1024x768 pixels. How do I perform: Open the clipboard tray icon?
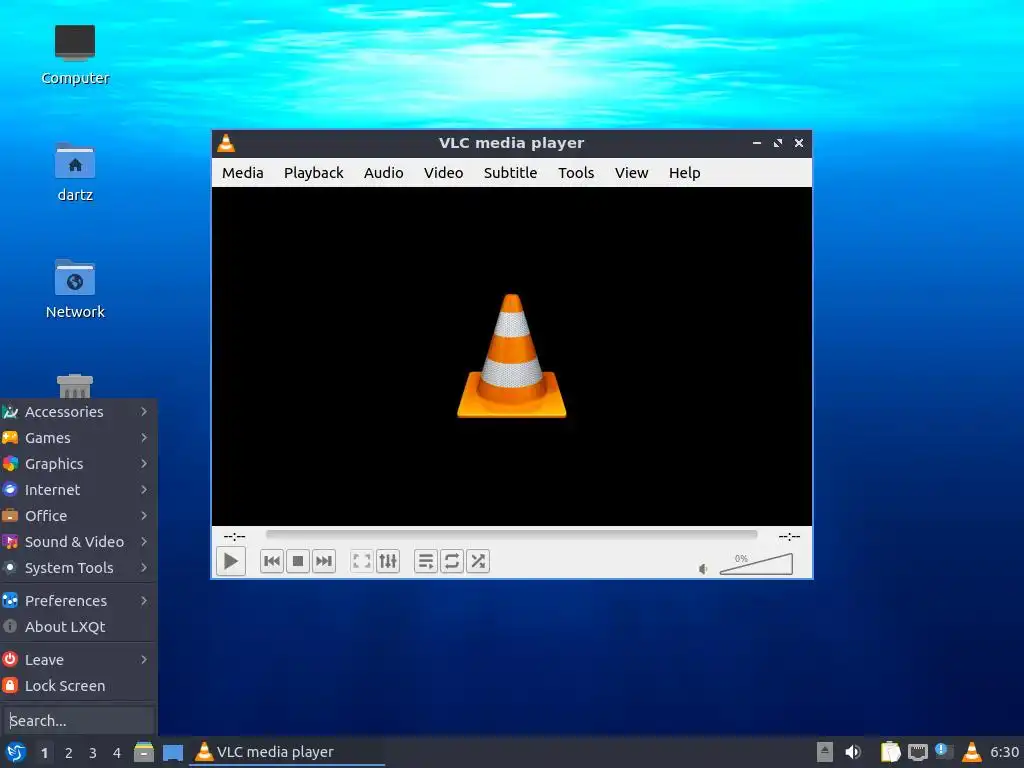pos(890,752)
